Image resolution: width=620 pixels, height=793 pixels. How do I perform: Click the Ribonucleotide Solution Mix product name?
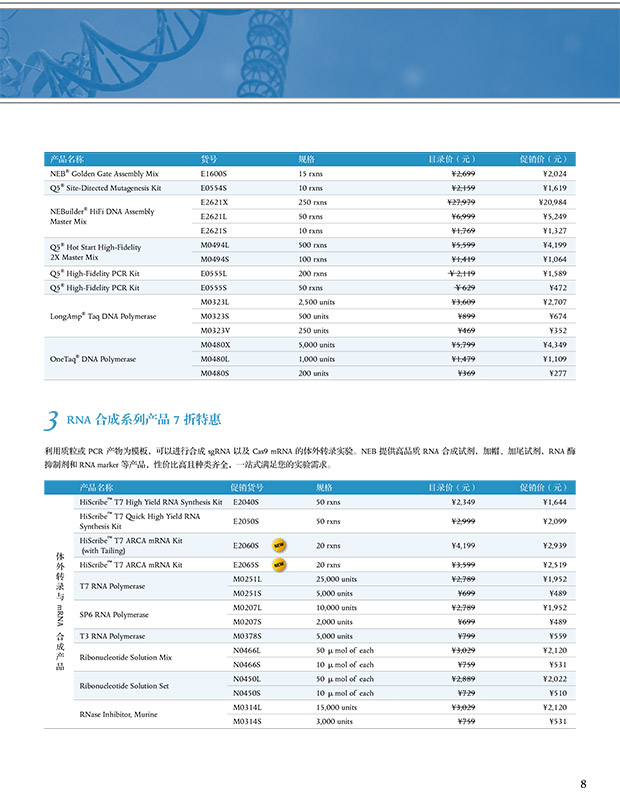pyautogui.click(x=125, y=657)
